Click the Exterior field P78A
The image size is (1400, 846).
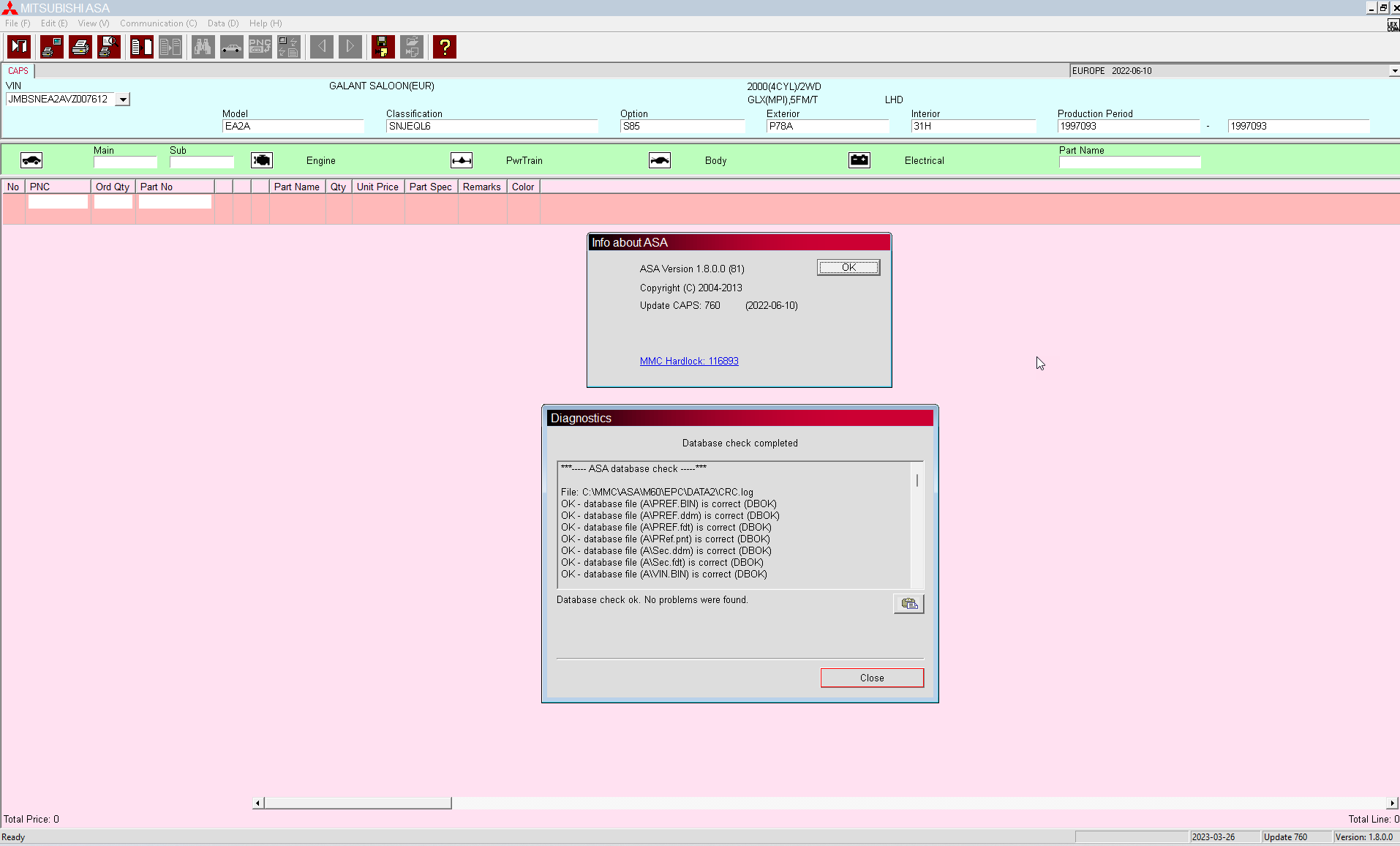pos(827,126)
